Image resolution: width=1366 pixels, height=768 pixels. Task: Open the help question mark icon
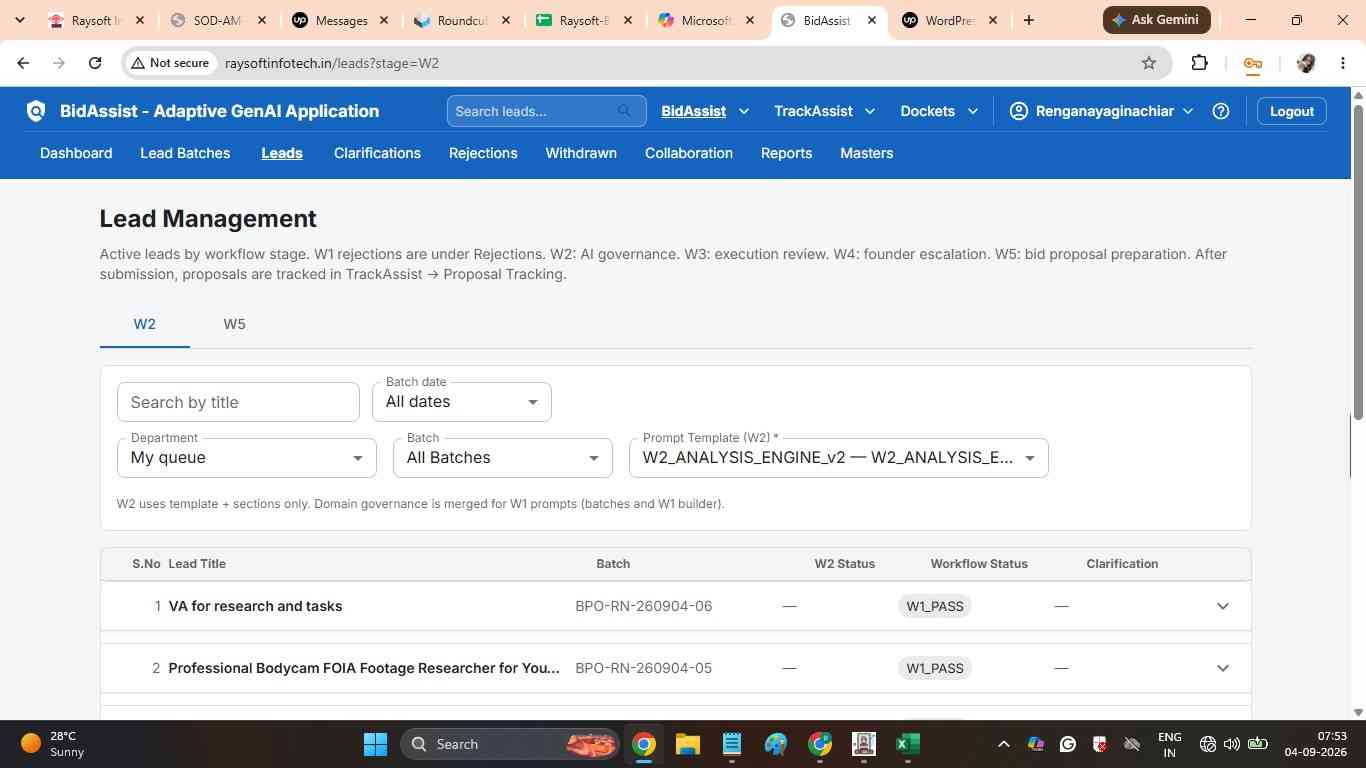pyautogui.click(x=1220, y=111)
